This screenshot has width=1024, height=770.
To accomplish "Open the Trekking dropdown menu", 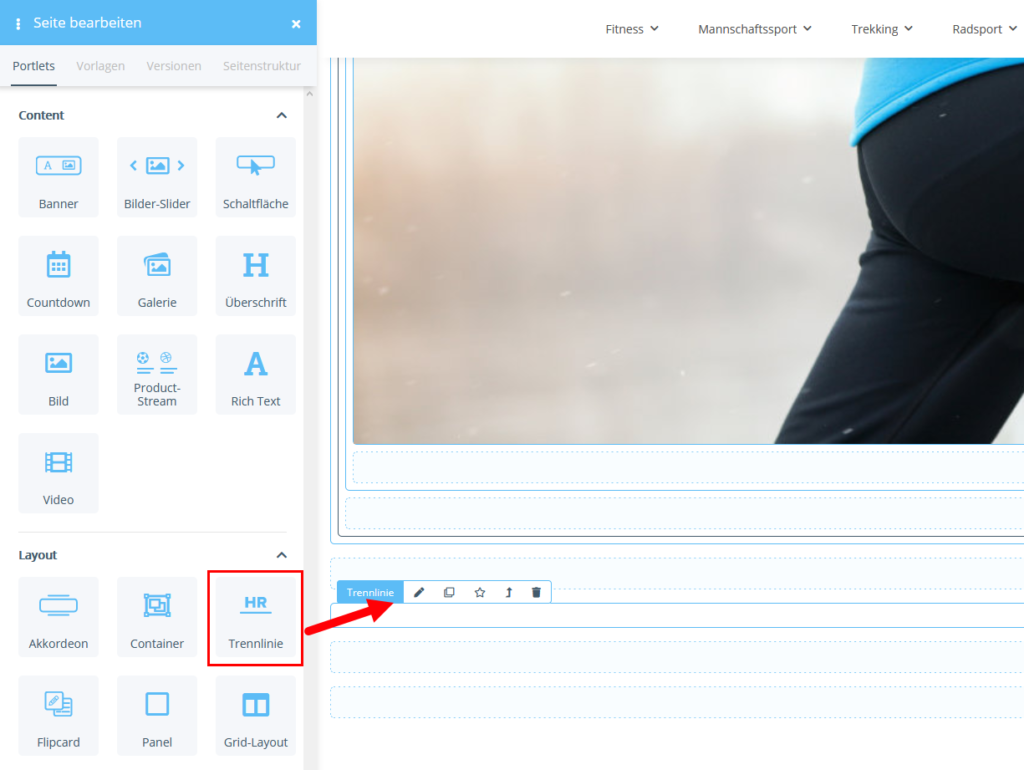I will pyautogui.click(x=882, y=29).
